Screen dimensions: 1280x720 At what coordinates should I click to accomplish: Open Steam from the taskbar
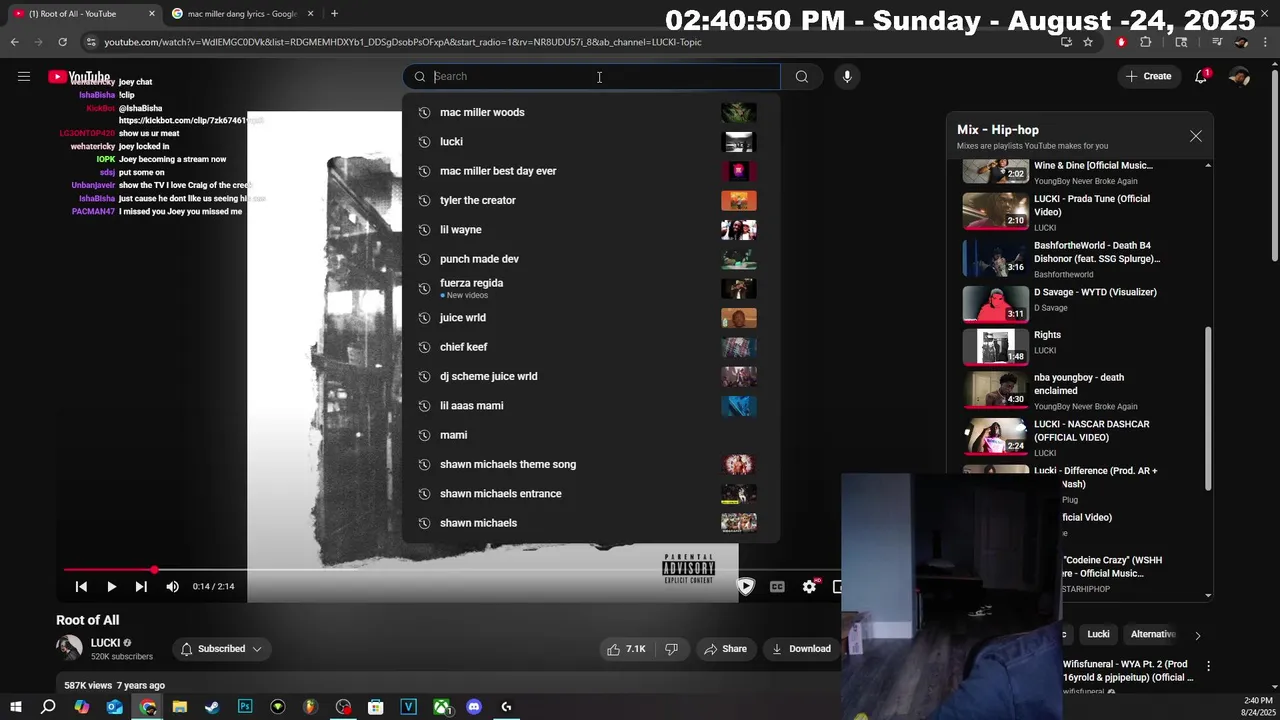212,707
